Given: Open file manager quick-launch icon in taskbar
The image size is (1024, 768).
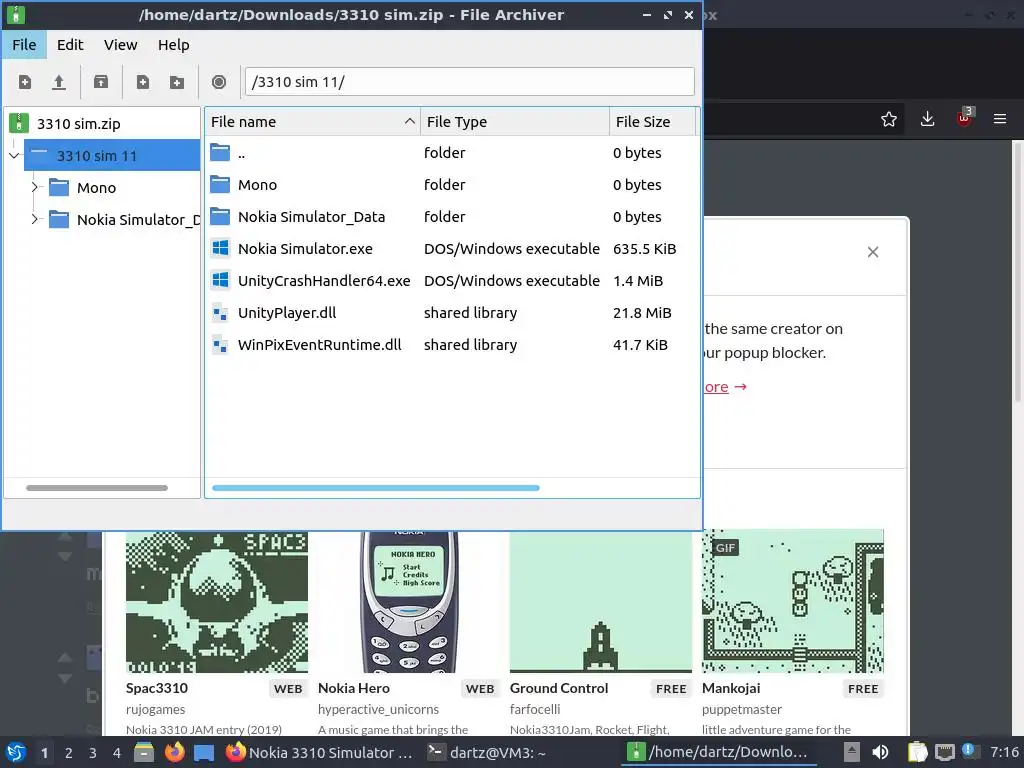Looking at the screenshot, I should point(144,752).
